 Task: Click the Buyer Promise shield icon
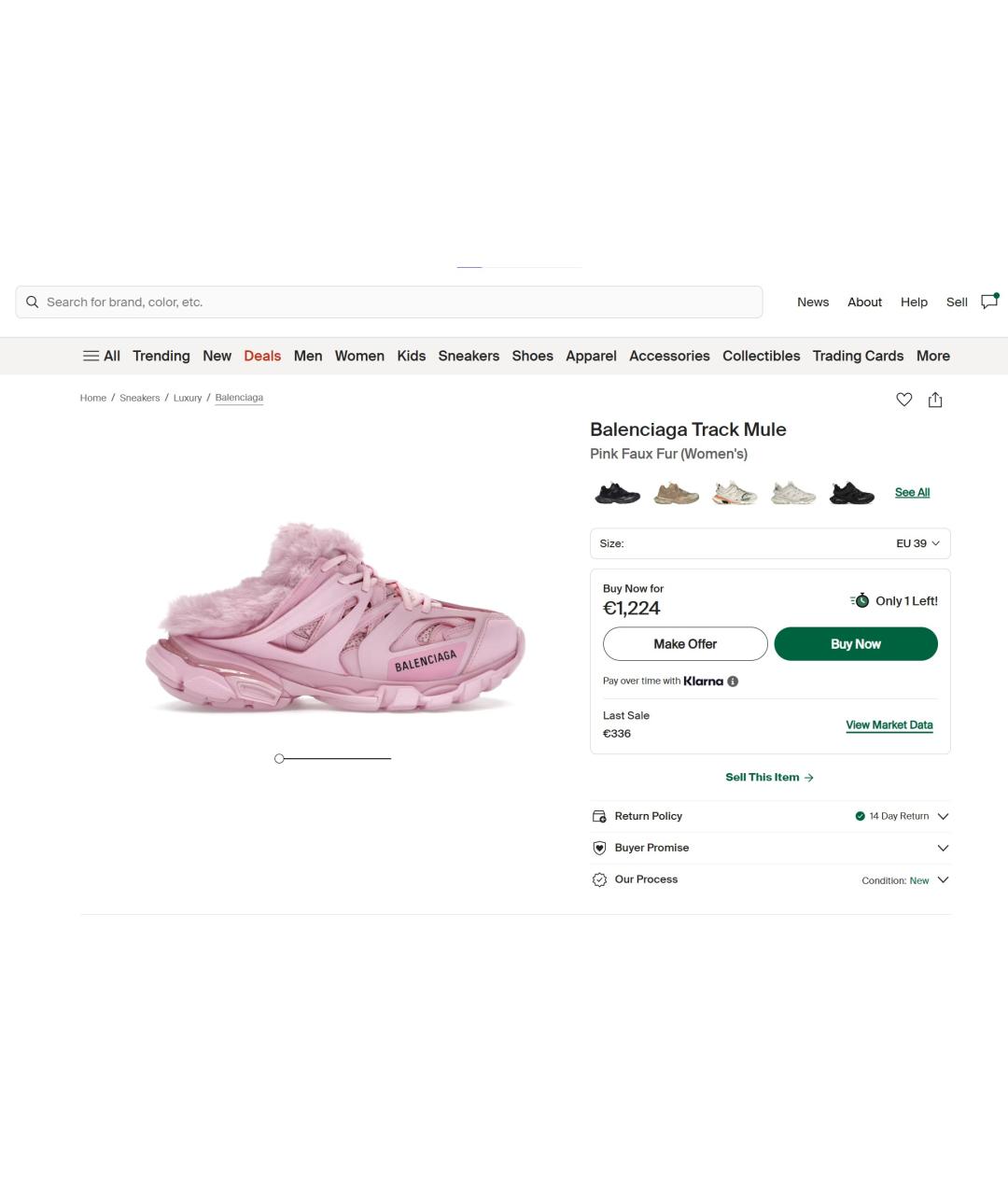(x=599, y=848)
